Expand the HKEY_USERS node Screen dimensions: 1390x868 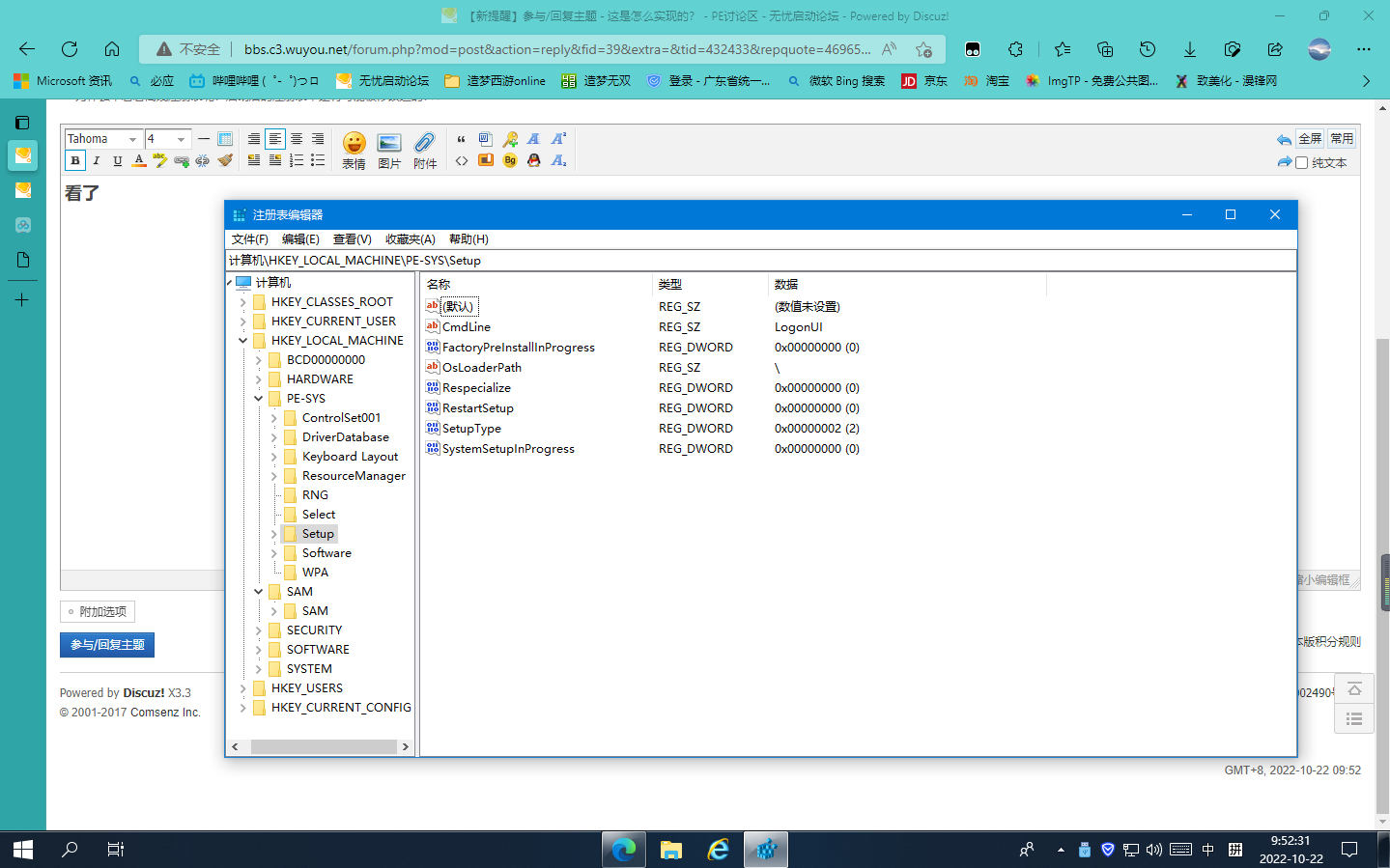(x=242, y=688)
